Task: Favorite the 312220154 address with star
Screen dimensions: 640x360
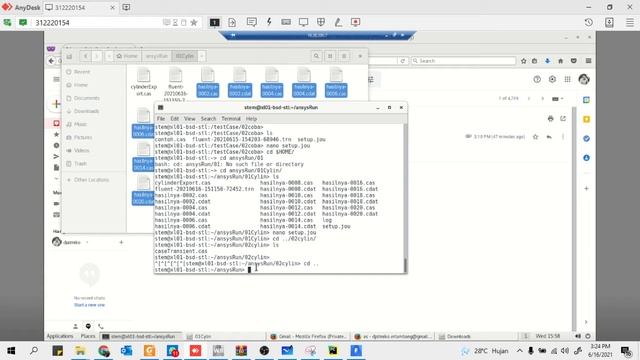Action: [x=194, y=22]
